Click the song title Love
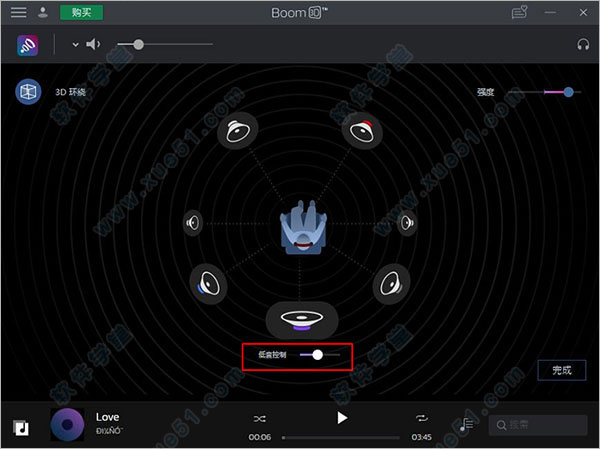 pos(108,417)
